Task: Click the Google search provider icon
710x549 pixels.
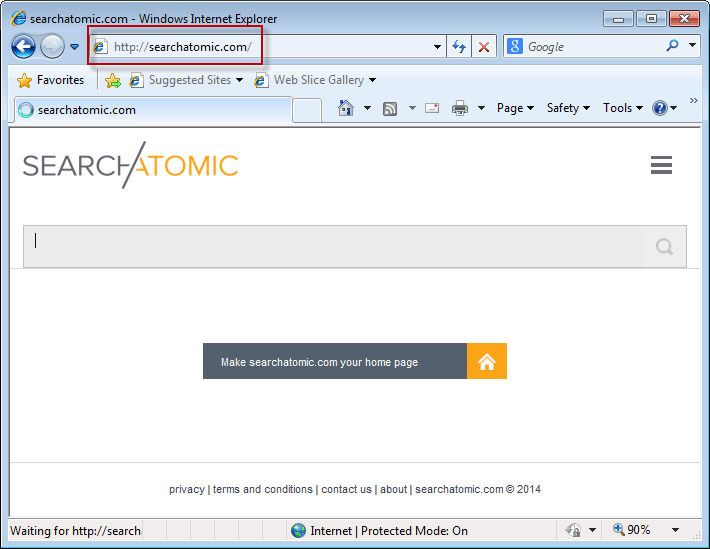Action: click(x=515, y=46)
